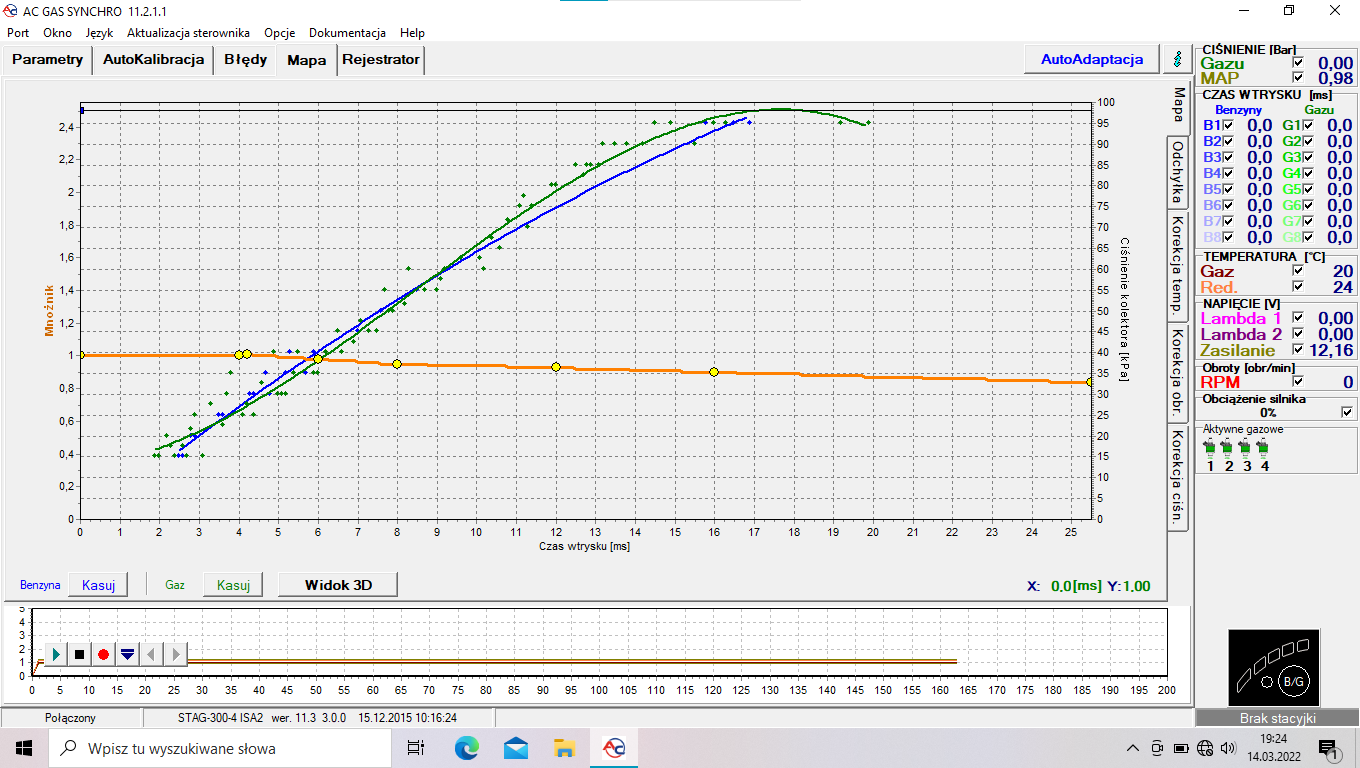
Task: Click the yellow multiplier point at 8 ms
Action: 397,364
